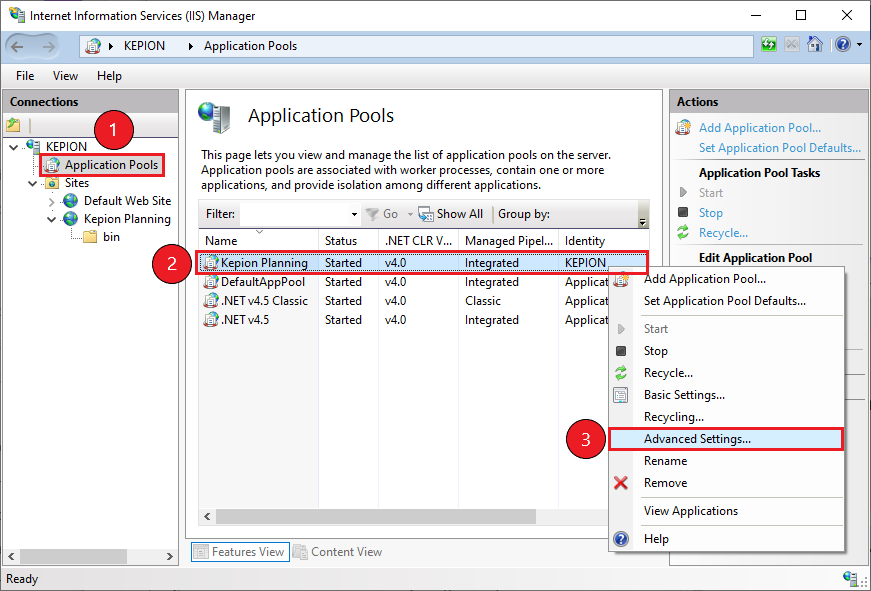Choose Recycling in context menu
Viewport: 871px width, 591px height.
point(727,417)
